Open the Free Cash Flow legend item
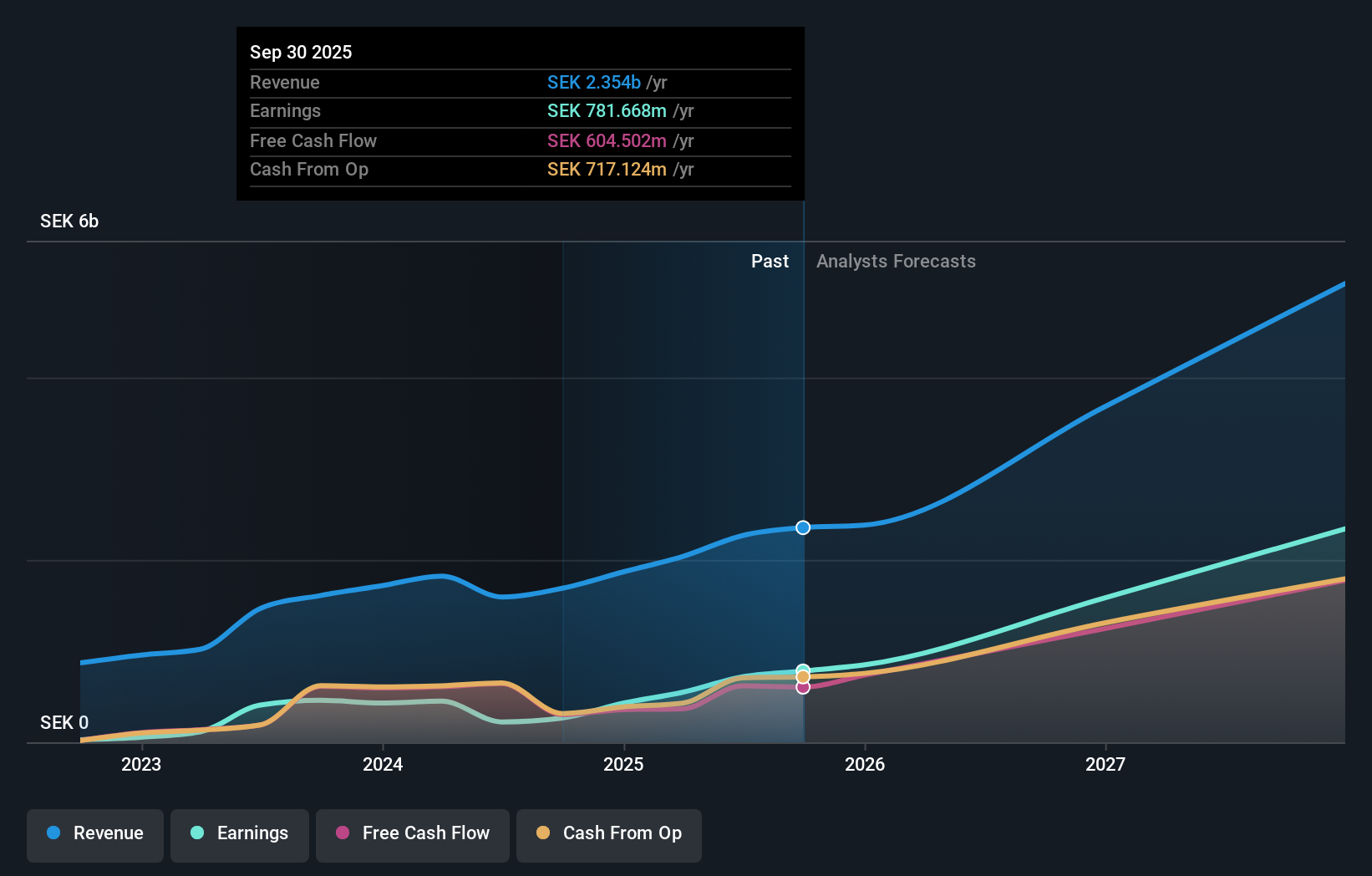 [x=413, y=834]
